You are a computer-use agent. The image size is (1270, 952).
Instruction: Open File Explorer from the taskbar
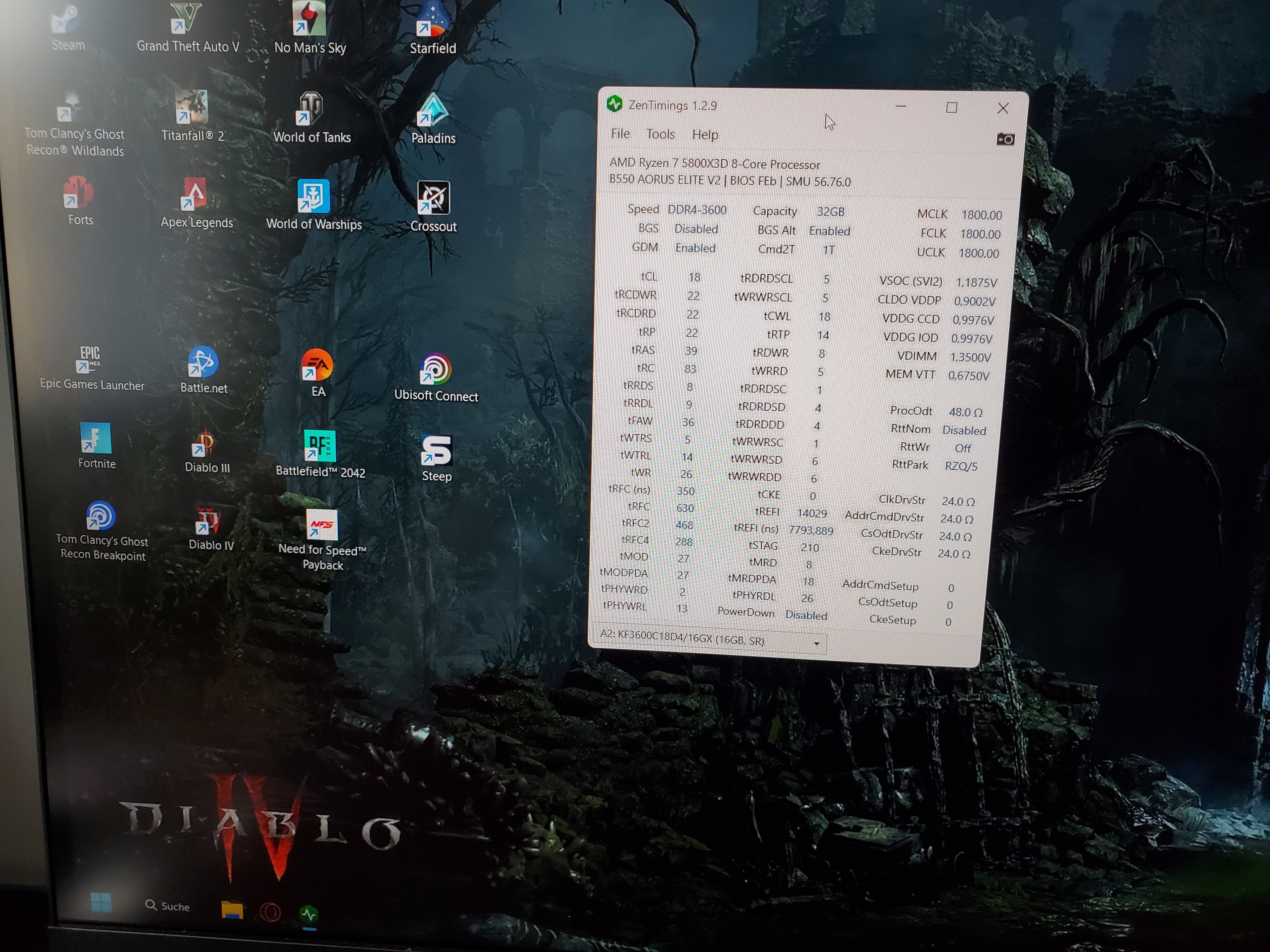[x=232, y=910]
